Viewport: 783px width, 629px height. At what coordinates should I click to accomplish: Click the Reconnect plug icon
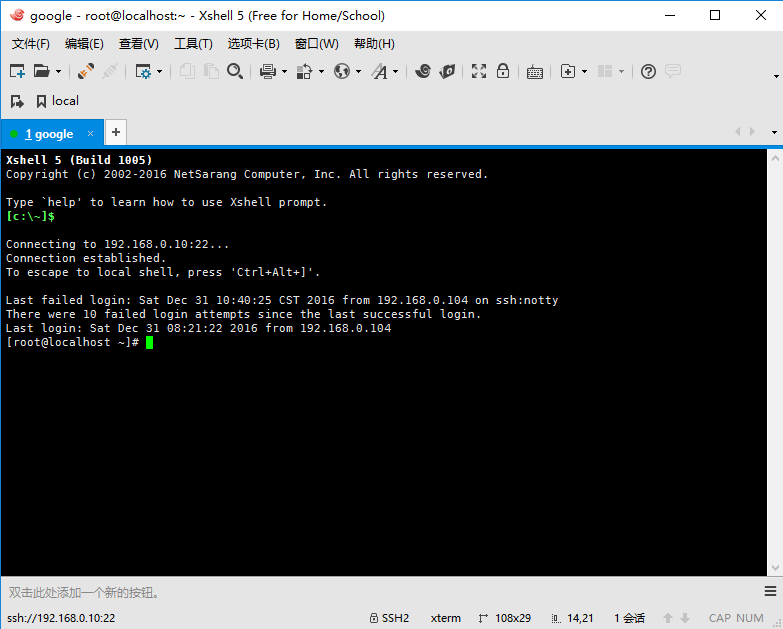(86, 71)
